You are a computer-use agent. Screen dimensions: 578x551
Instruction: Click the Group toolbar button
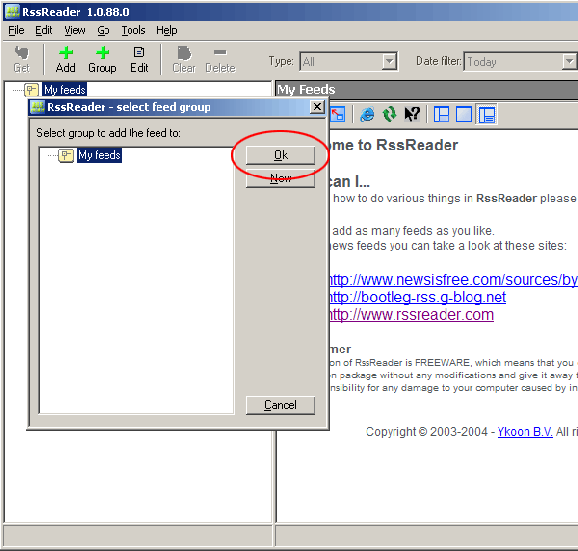click(102, 59)
